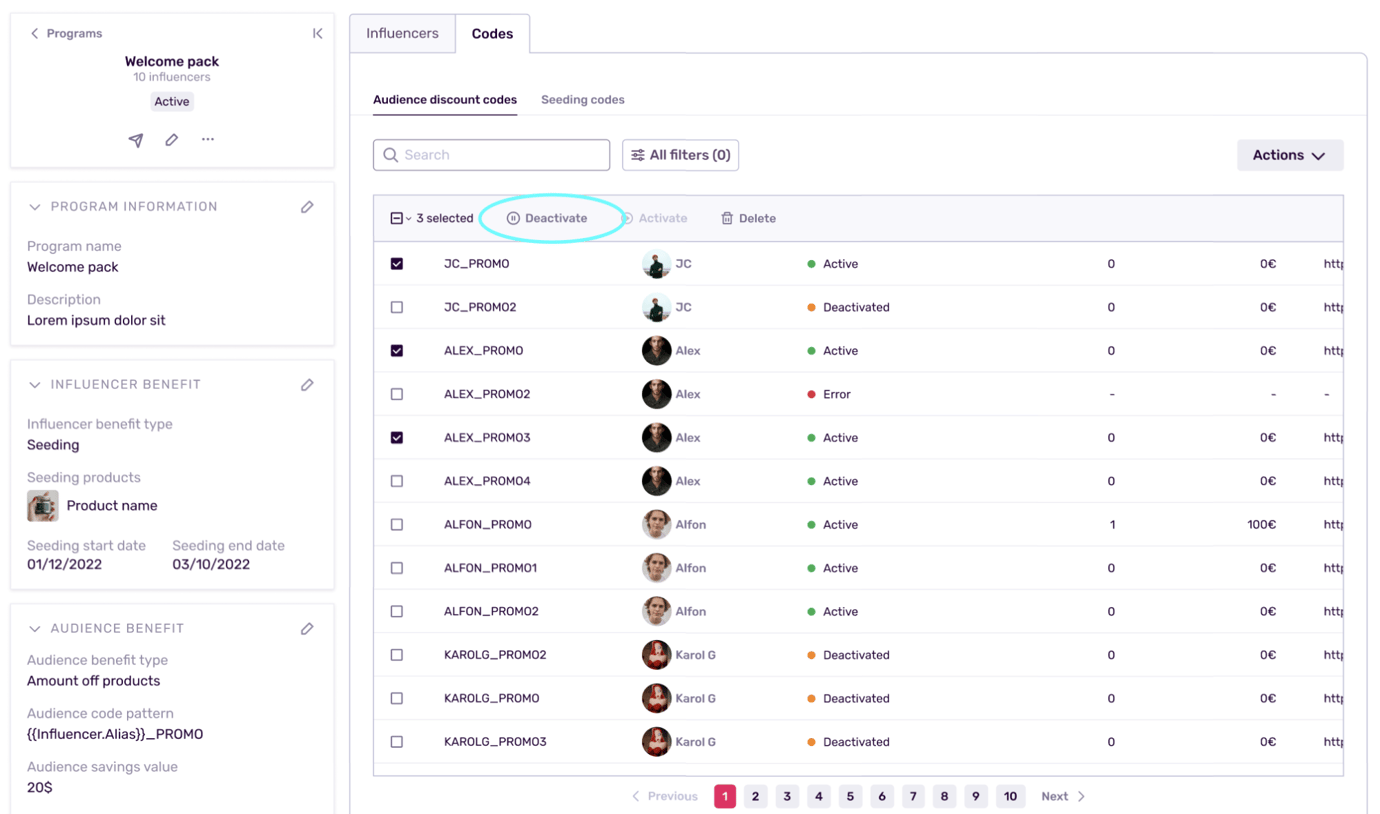The height and width of the screenshot is (814, 1380).
Task: Edit the Audience Benefit section
Action: click(307, 628)
